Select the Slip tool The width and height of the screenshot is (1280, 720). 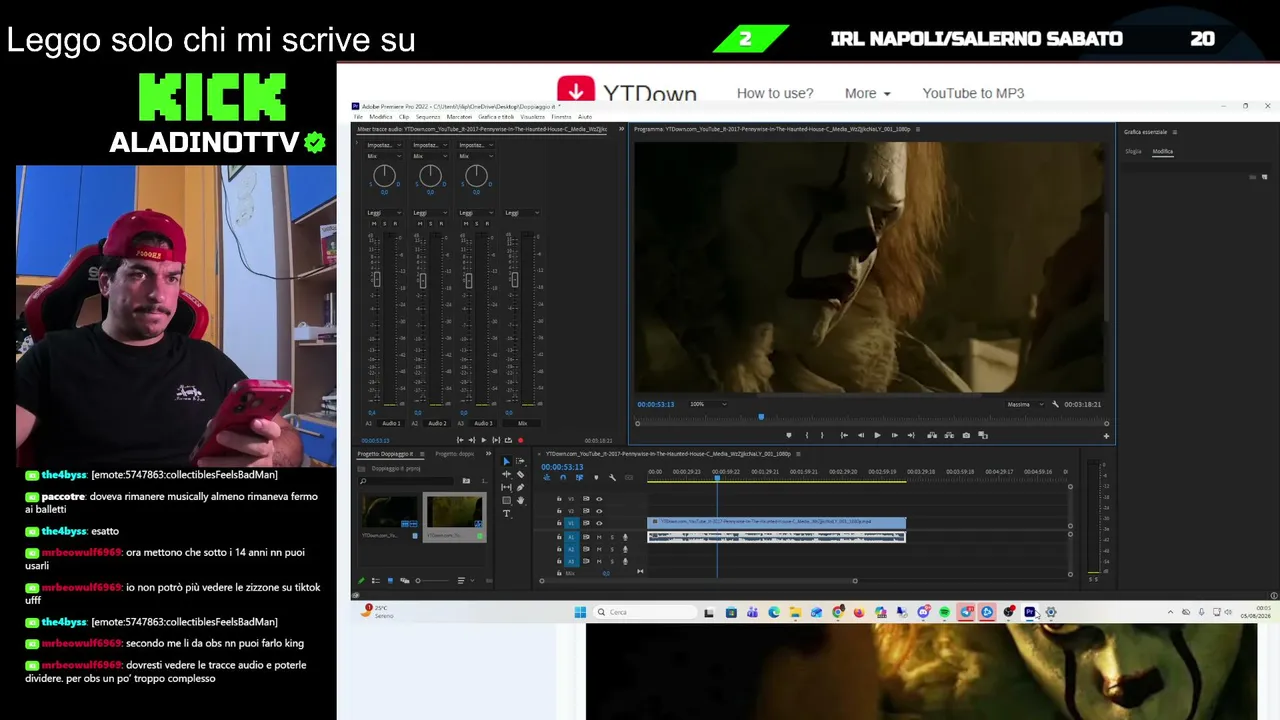pyautogui.click(x=506, y=487)
